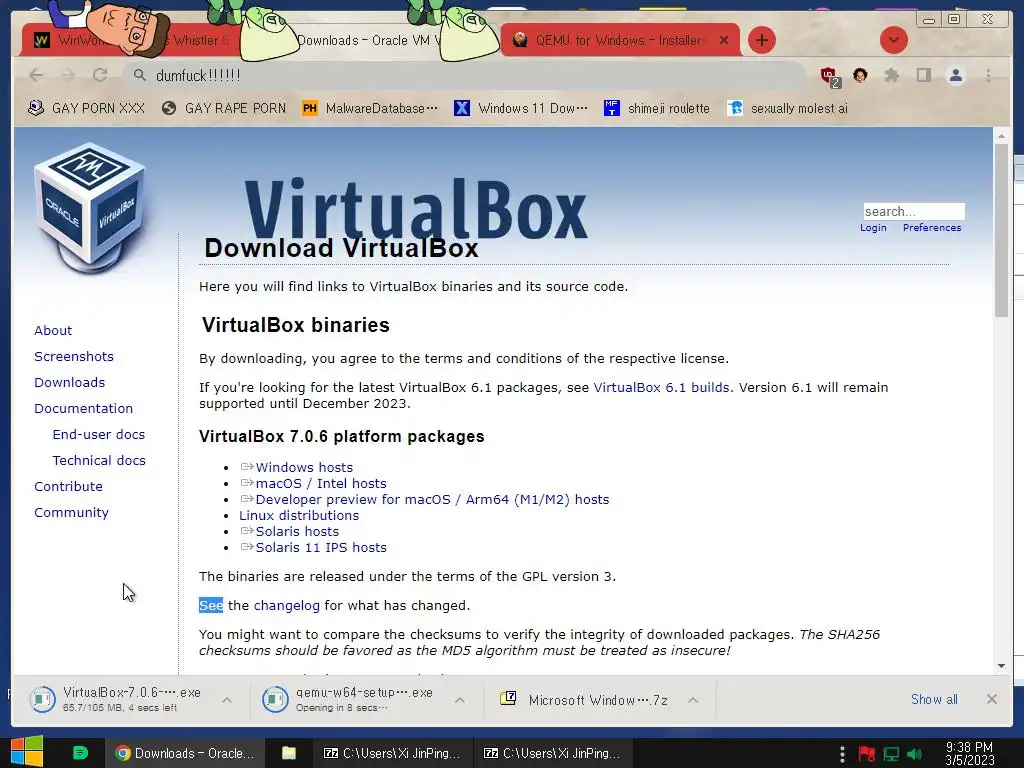Close the QEMU for Windows tab
This screenshot has height=768, width=1024.
click(724, 40)
